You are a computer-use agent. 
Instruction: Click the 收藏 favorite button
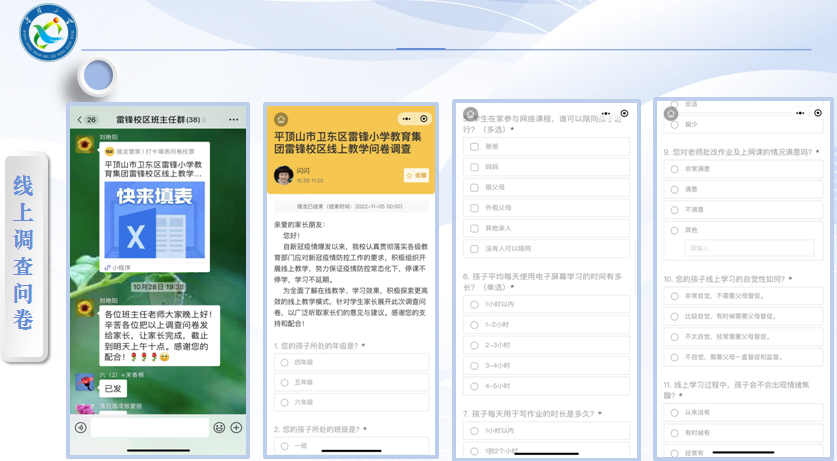tap(416, 175)
